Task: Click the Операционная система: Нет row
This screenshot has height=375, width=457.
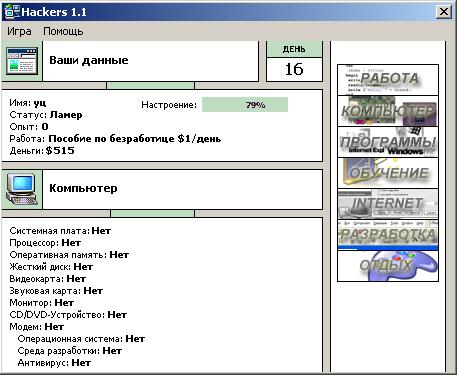Action: click(81, 339)
